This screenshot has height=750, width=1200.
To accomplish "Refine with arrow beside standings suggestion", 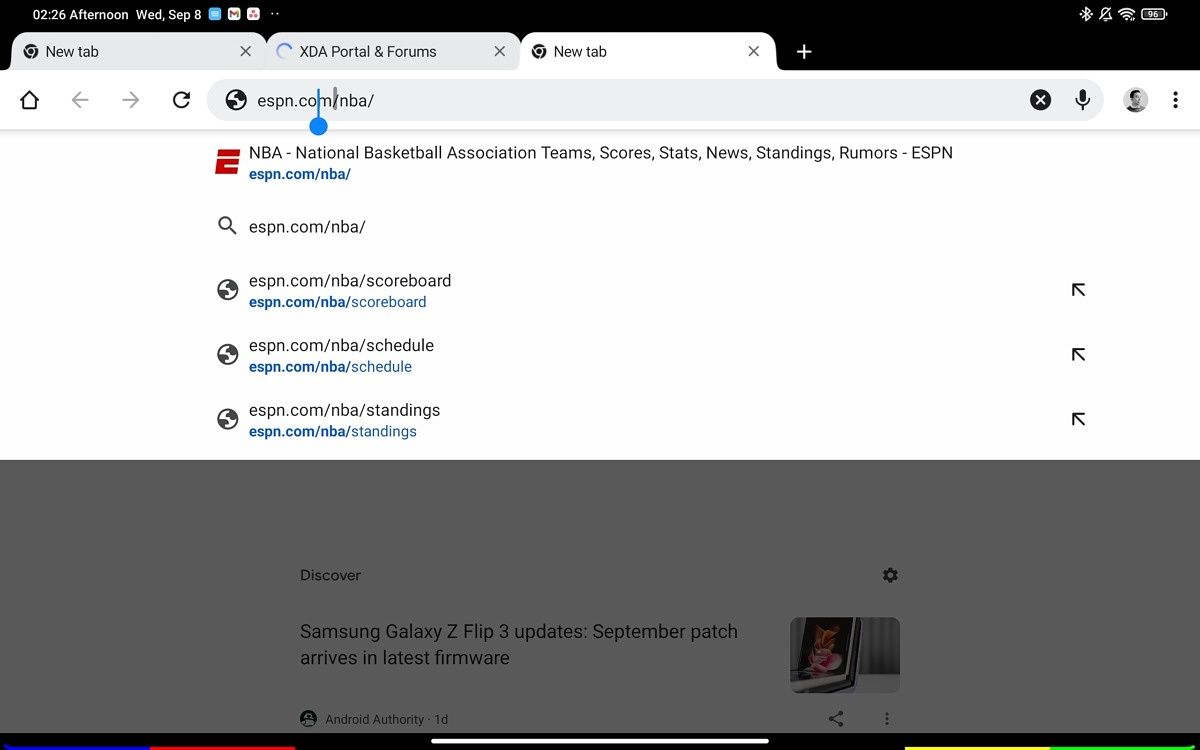I will coord(1078,420).
